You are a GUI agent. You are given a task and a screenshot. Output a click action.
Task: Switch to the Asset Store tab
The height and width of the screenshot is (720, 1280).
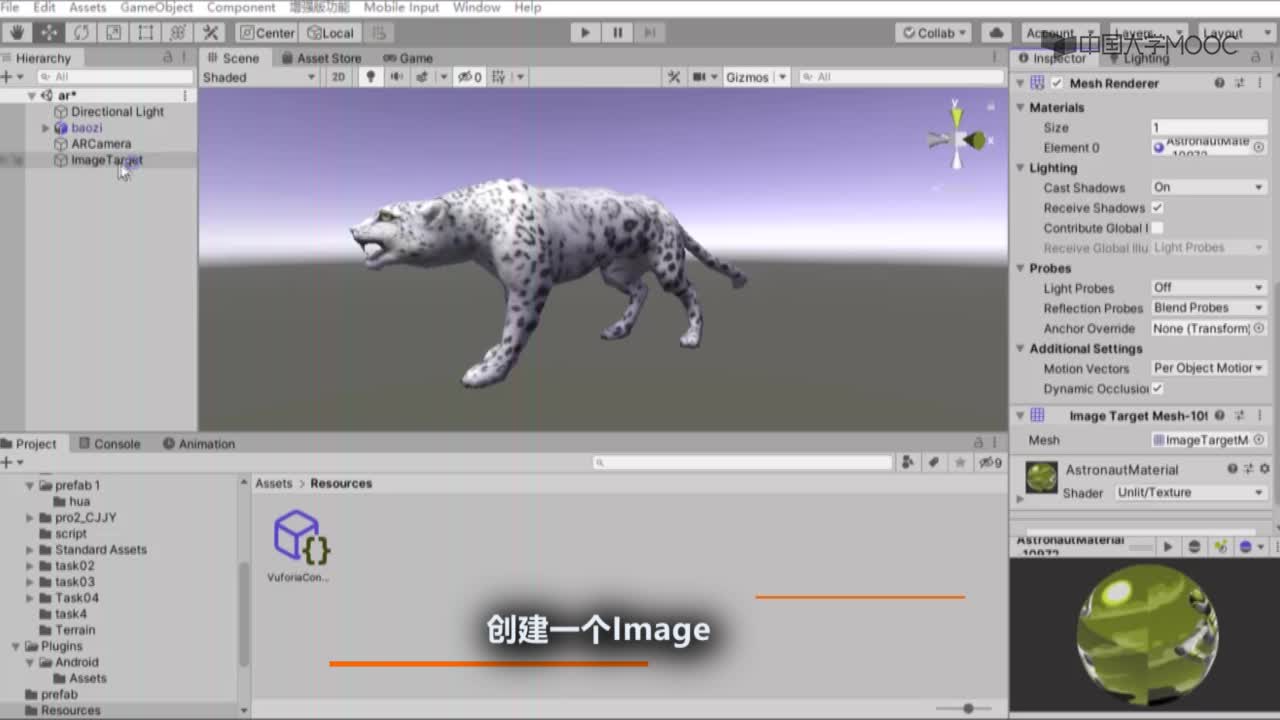coord(321,58)
